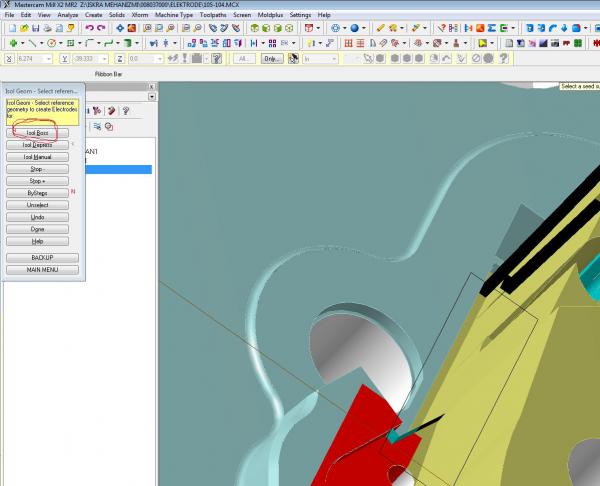Click the Save file icon
This screenshot has height=486, width=600.
coord(36,28)
